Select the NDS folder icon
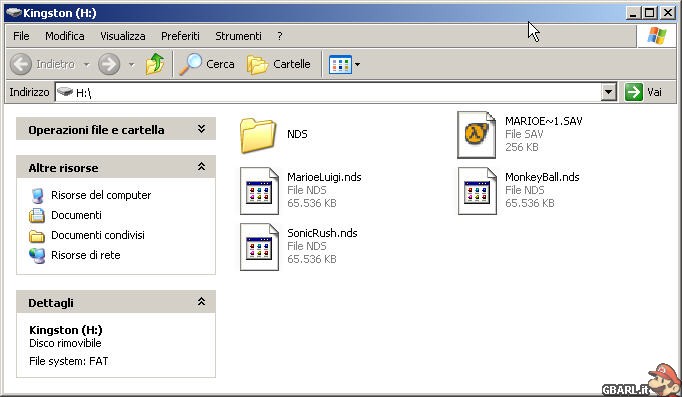682x397 pixels. coord(258,135)
